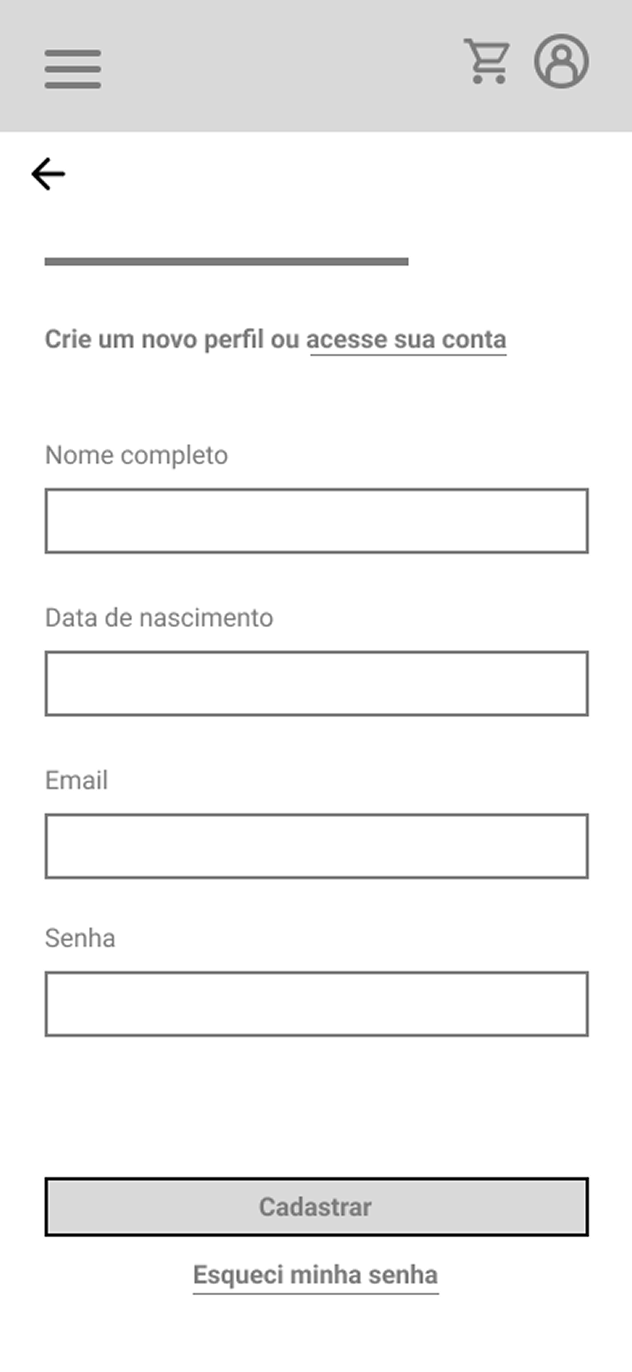Viewport: 632px width, 1372px height.
Task: Click the 'Senha' field label
Action: pos(80,938)
